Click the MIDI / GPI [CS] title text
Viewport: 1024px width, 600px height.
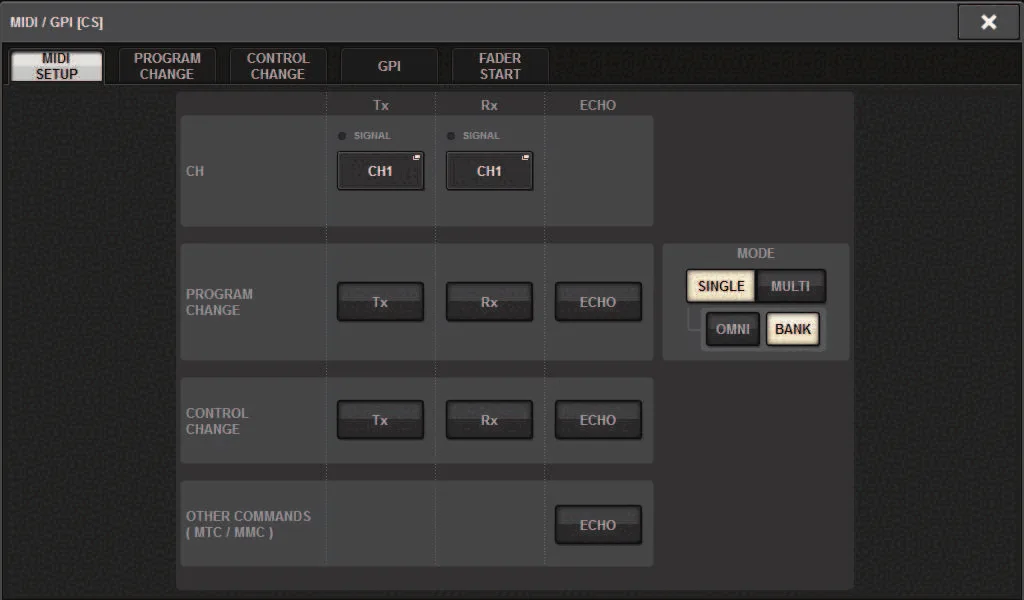56,22
